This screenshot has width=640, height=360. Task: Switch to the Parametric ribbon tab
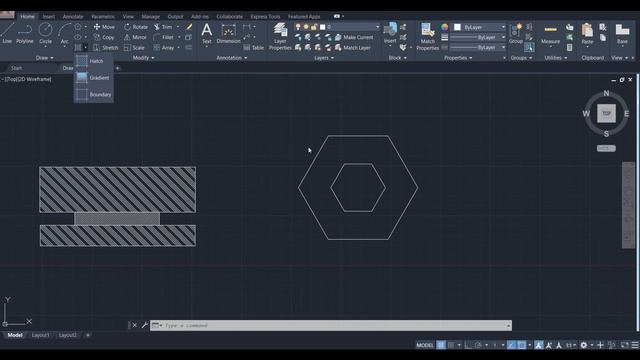click(x=103, y=16)
